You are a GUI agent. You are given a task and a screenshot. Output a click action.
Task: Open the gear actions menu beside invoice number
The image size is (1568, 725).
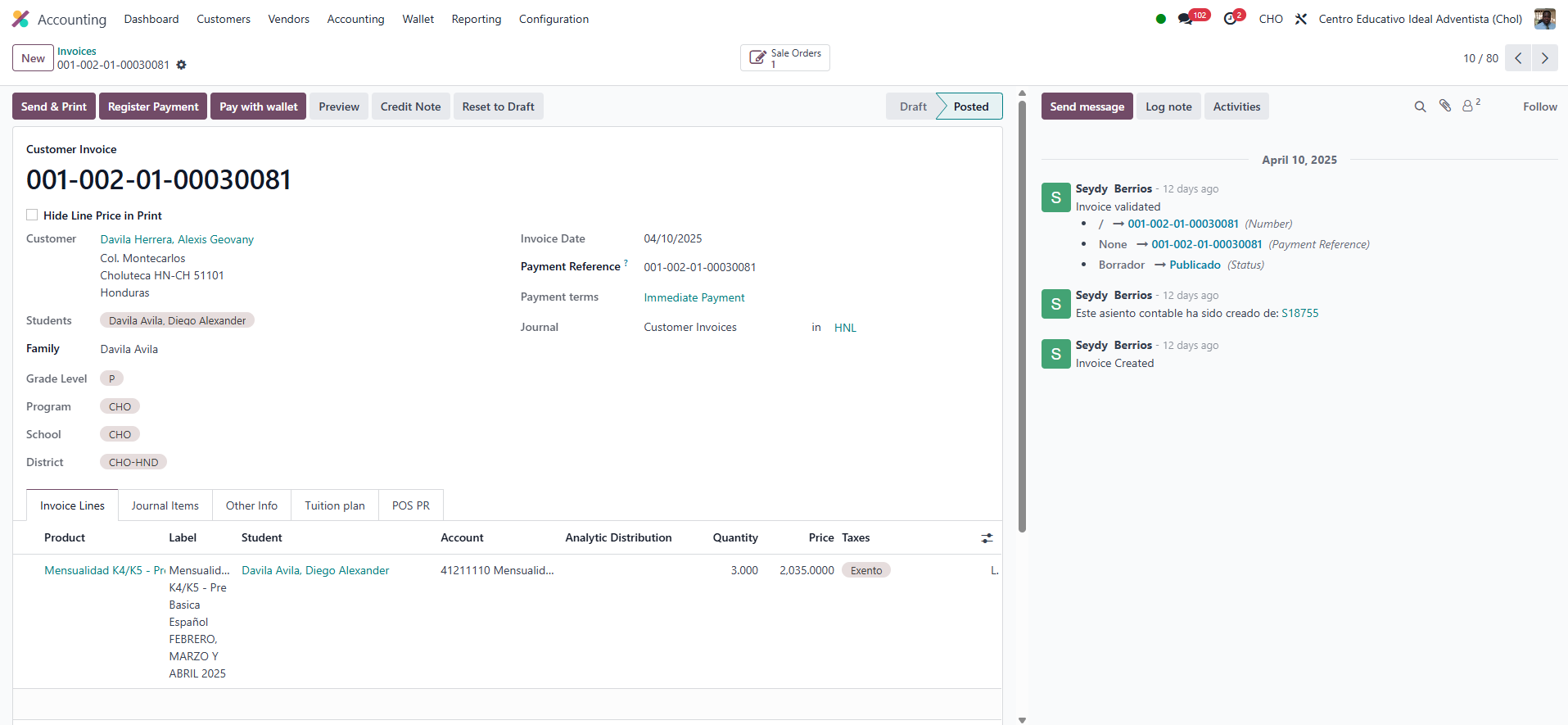(x=182, y=65)
